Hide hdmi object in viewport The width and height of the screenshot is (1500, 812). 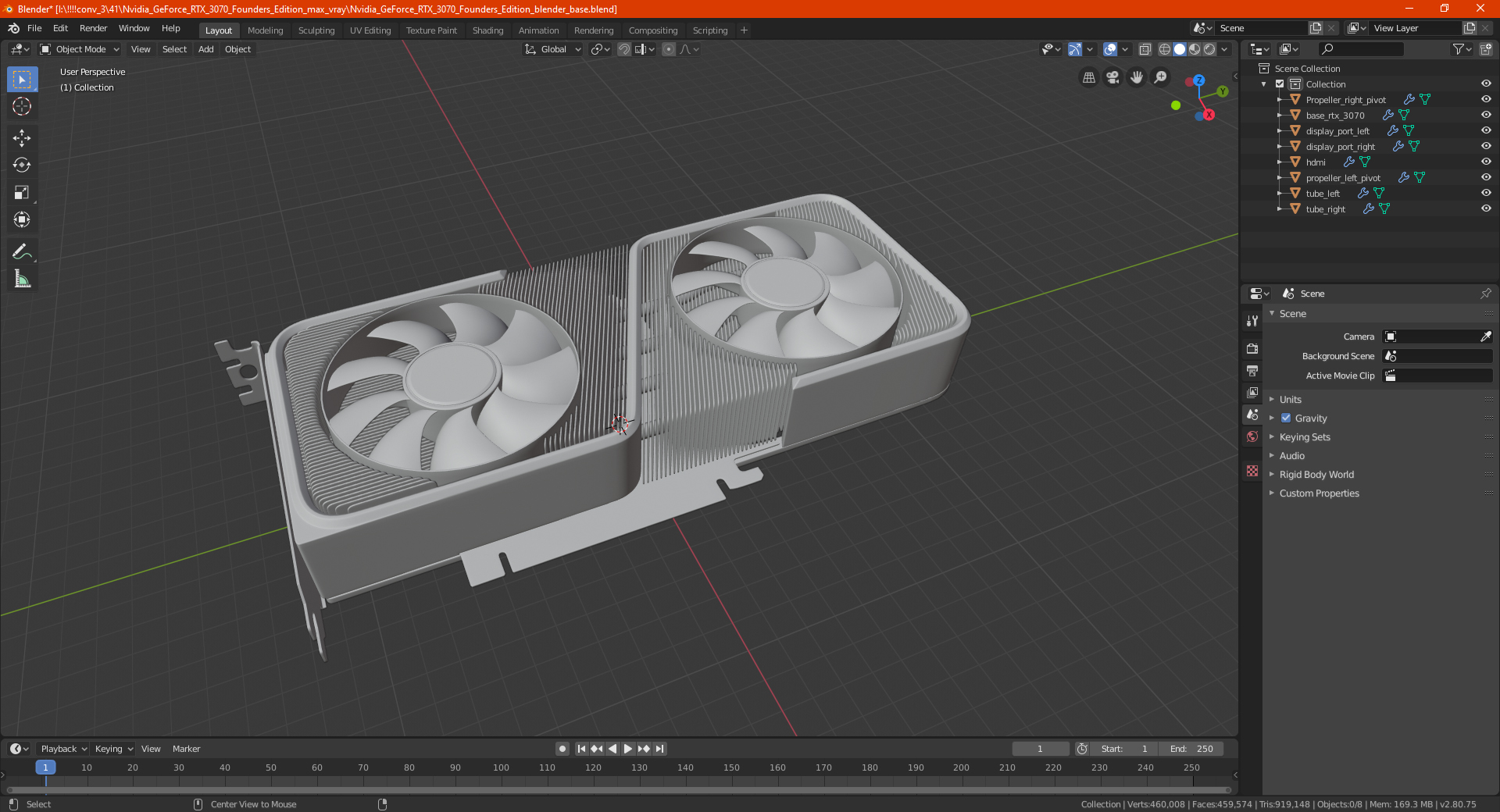pos(1486,162)
